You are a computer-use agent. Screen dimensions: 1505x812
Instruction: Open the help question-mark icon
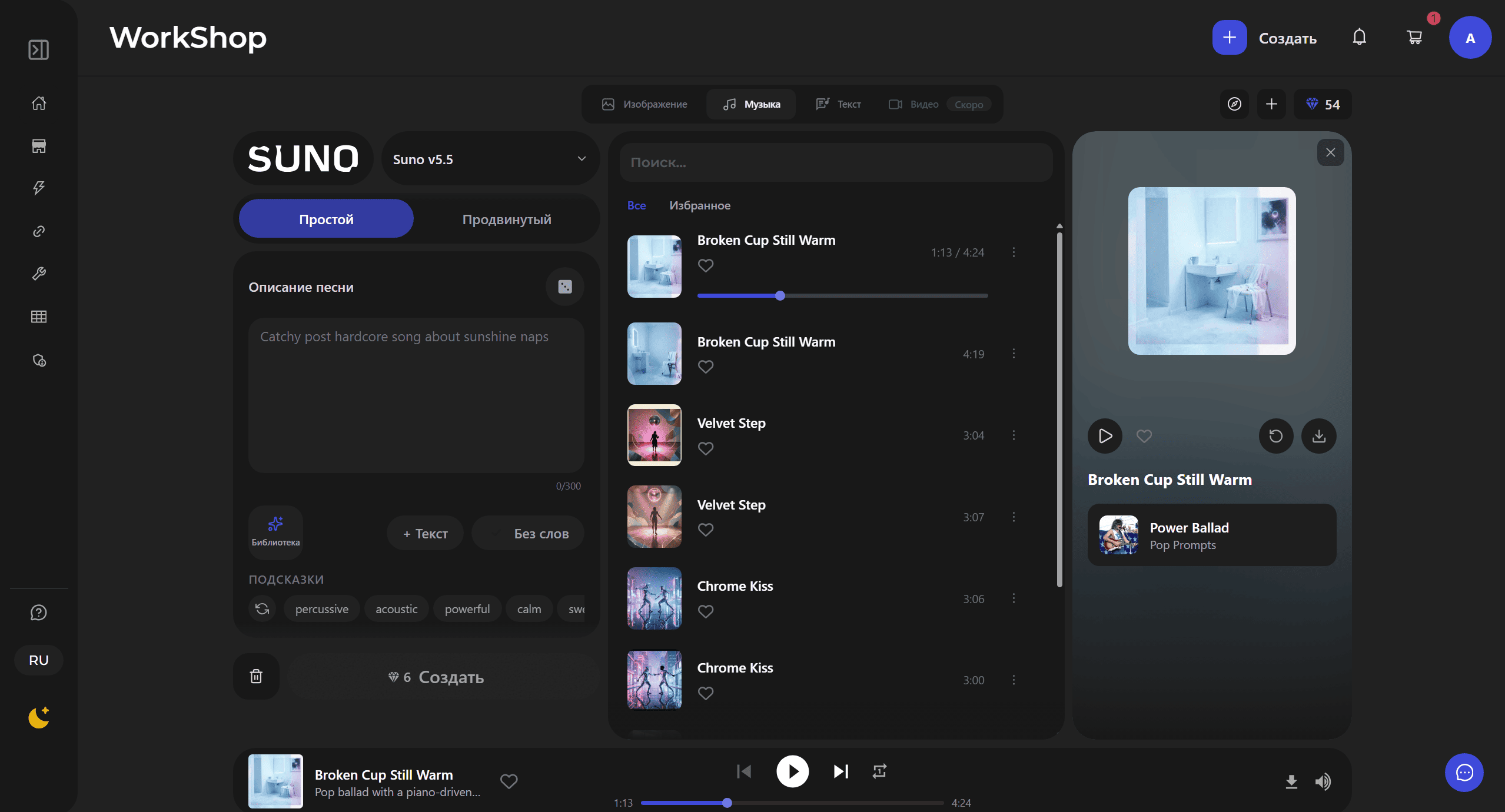pyautogui.click(x=39, y=613)
